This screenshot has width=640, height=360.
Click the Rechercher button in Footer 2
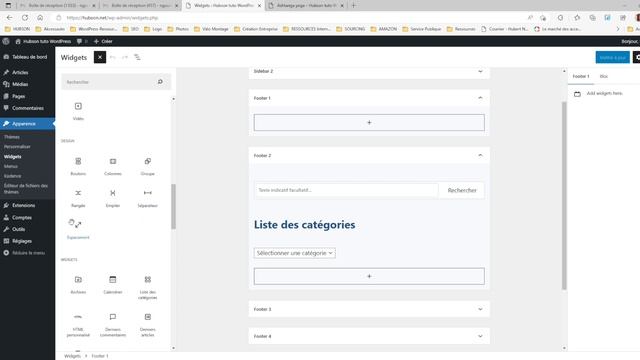tap(462, 190)
